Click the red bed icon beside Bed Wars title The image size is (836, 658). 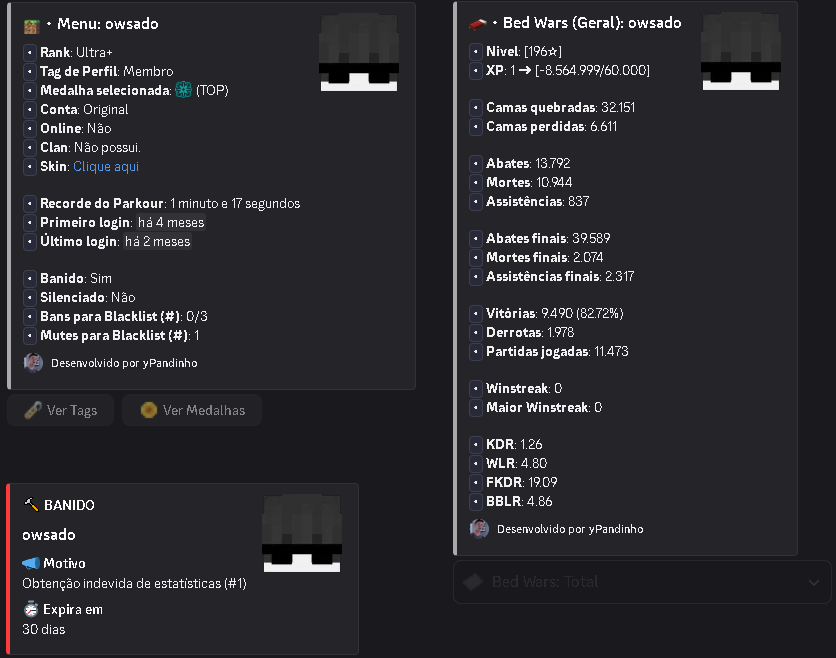pos(477,23)
